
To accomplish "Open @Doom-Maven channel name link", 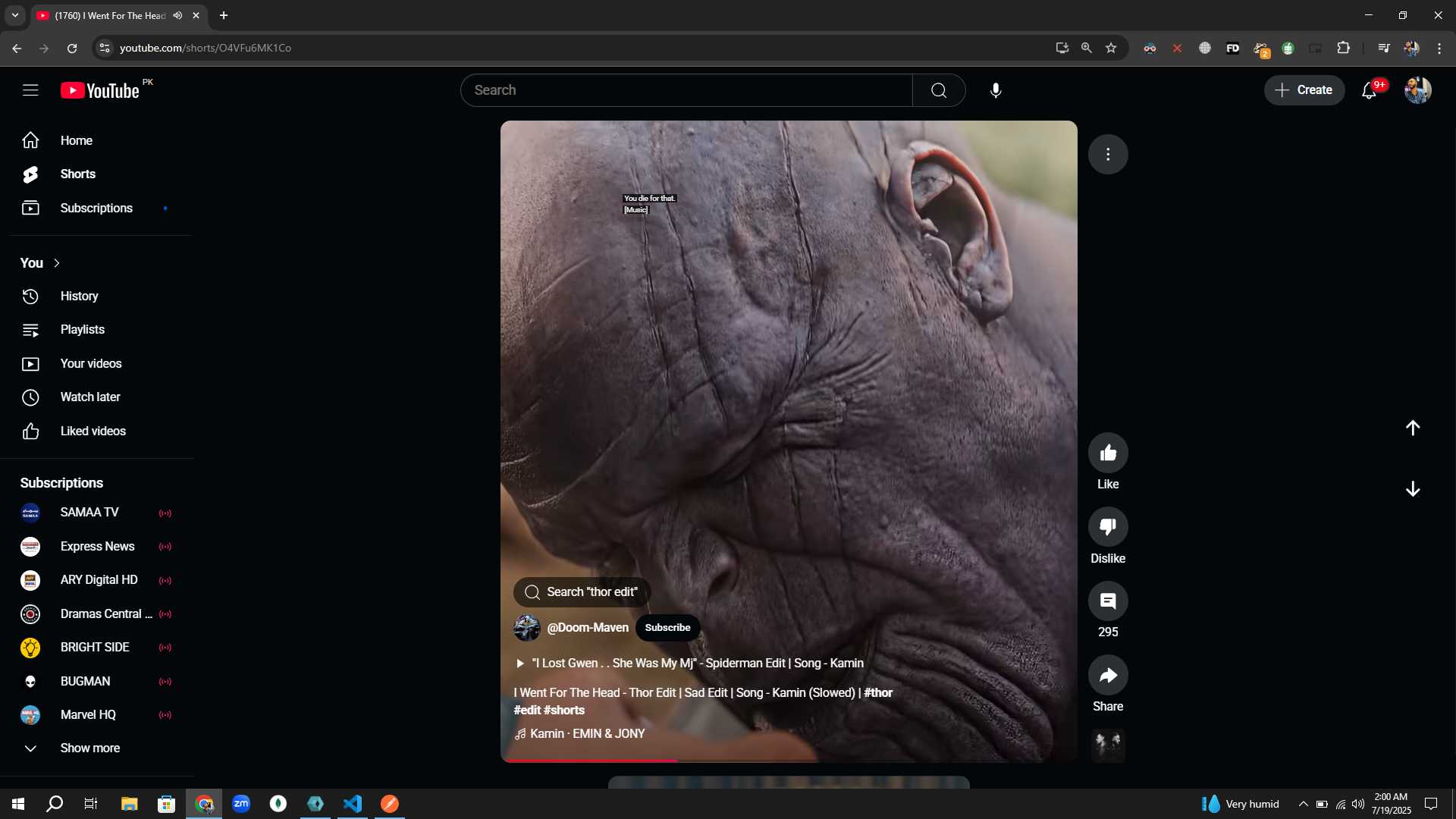I will pyautogui.click(x=588, y=628).
